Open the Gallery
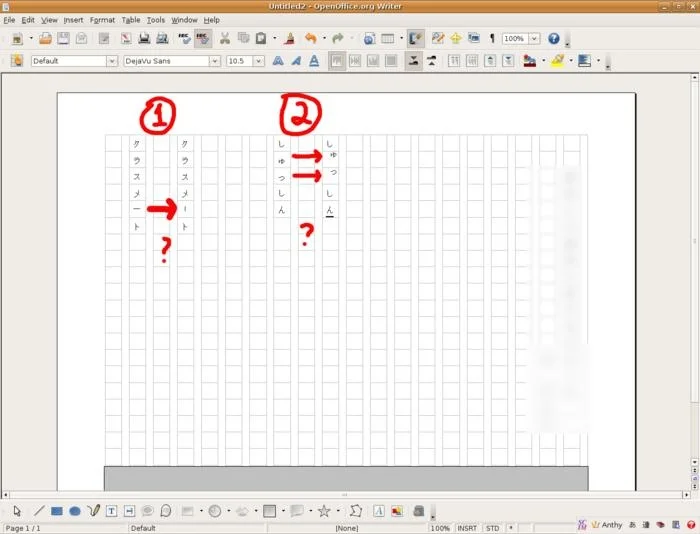Image resolution: width=700 pixels, height=534 pixels. [474, 39]
